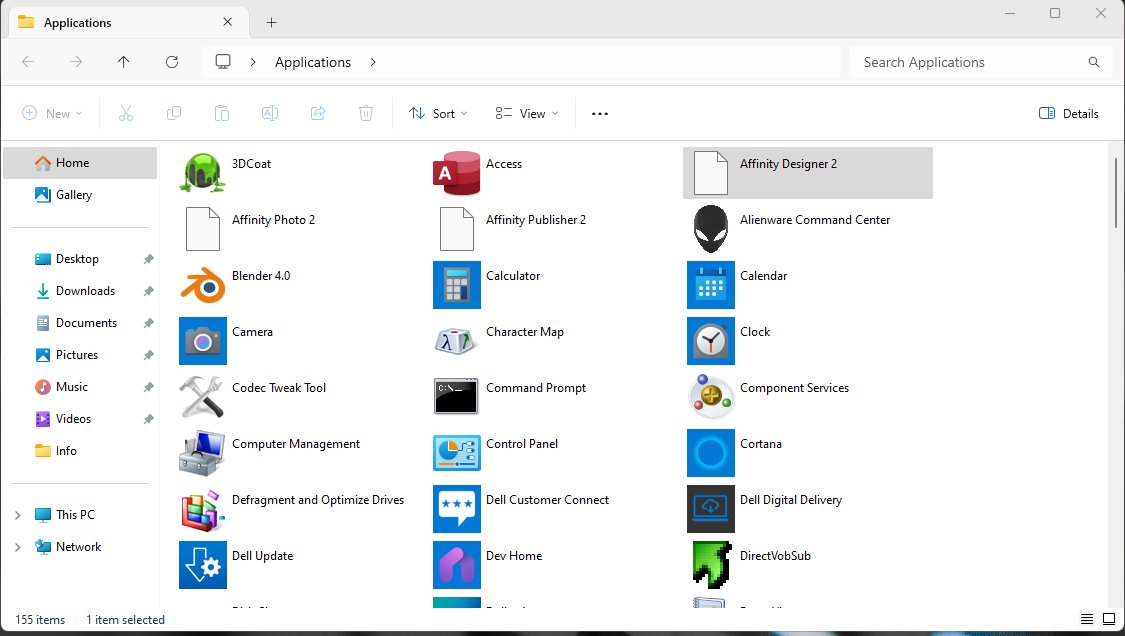The image size is (1125, 636).
Task: Select the Affinity Photo 2 file icon
Action: [x=202, y=228]
